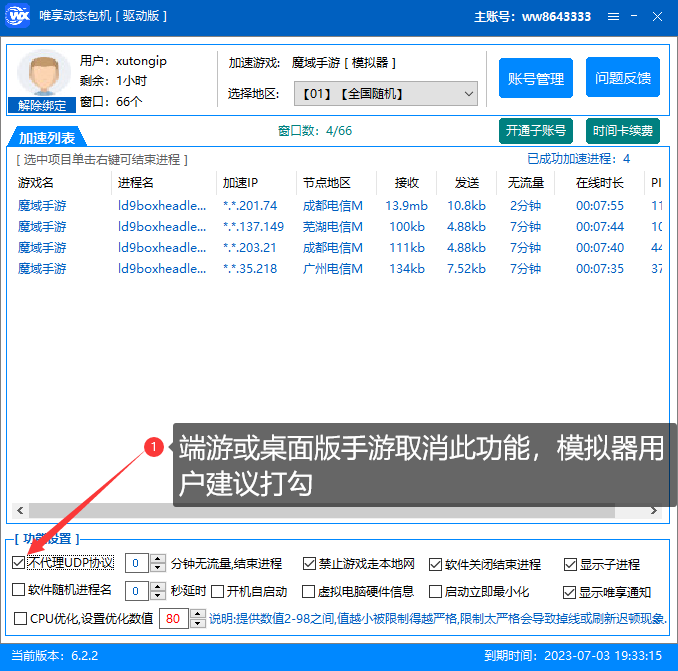Image resolution: width=678 pixels, height=671 pixels.
Task: Click right arrow of horizontal scrollbar
Action: pyautogui.click(x=653, y=511)
